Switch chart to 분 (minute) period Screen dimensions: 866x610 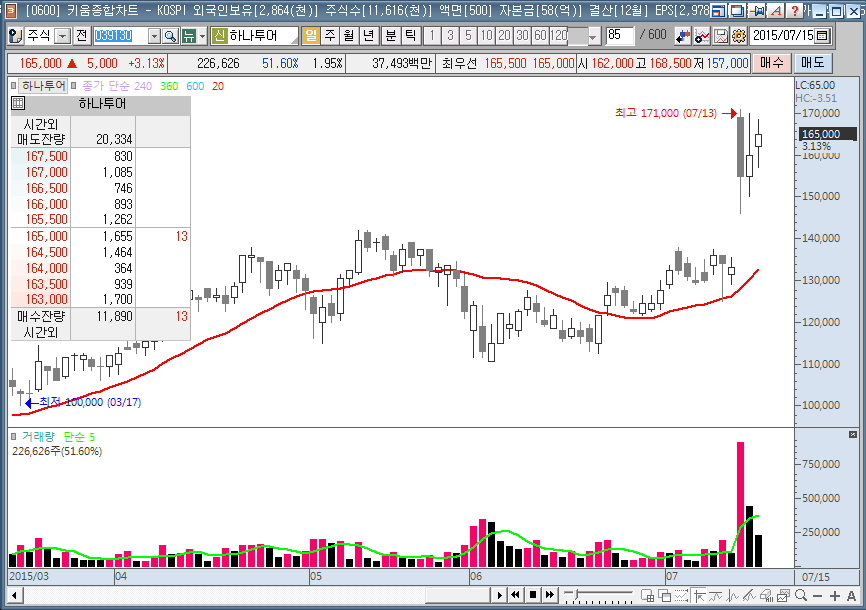(x=389, y=36)
